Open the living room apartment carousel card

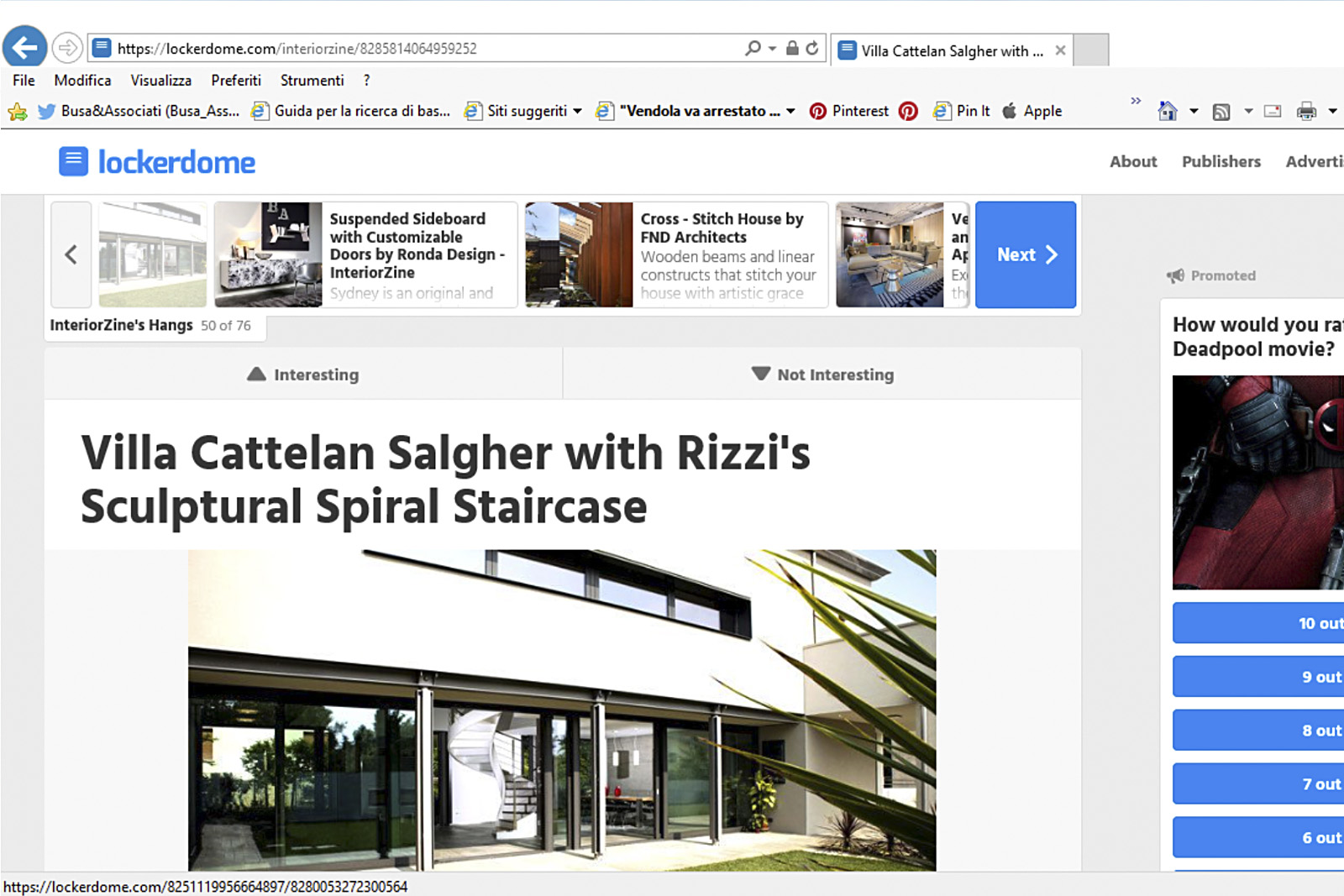click(x=902, y=254)
